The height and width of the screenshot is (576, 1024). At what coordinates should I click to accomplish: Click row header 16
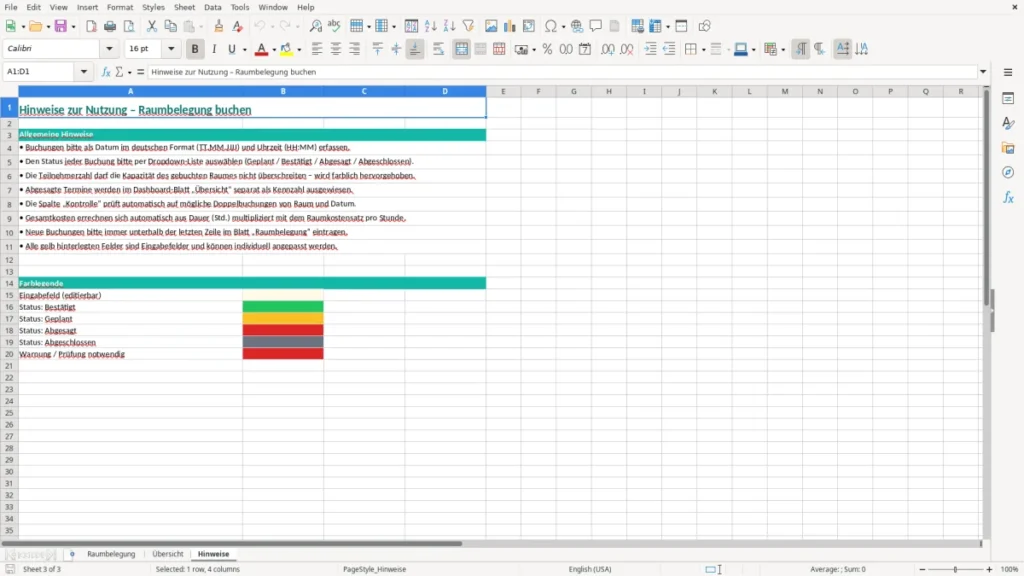point(9,307)
